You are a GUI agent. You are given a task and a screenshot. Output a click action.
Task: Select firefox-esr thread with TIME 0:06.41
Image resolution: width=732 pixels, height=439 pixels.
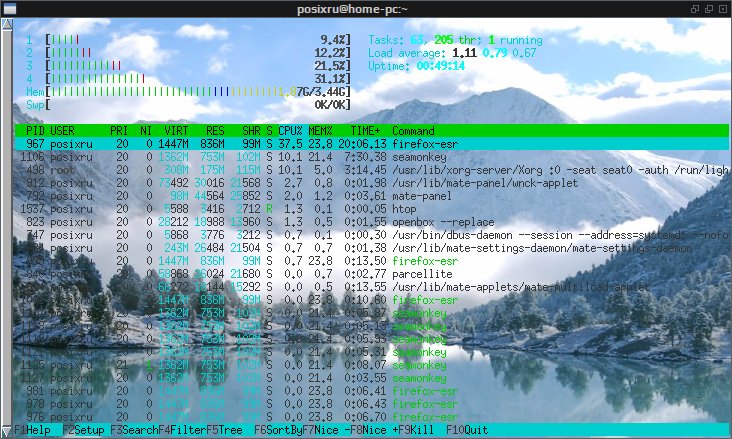coord(372,391)
